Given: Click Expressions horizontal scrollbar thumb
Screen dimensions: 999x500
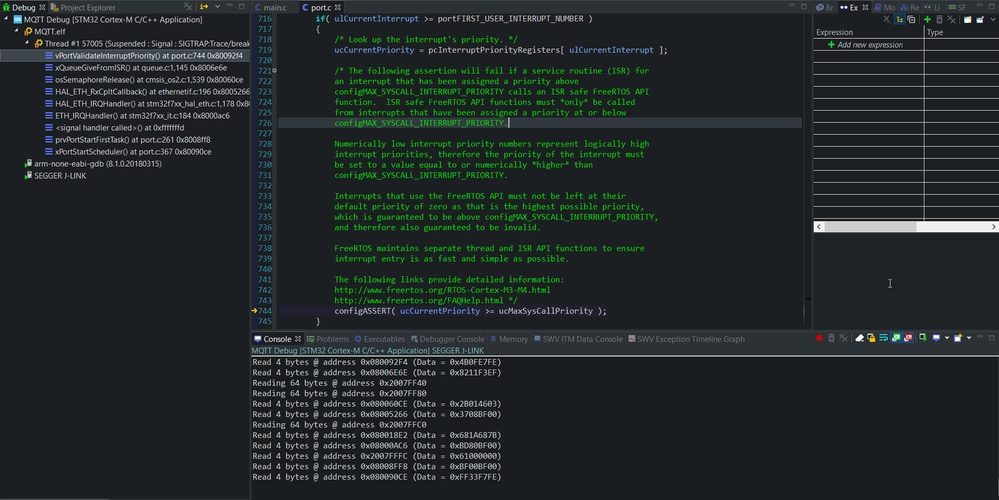Looking at the screenshot, I should point(870,226).
